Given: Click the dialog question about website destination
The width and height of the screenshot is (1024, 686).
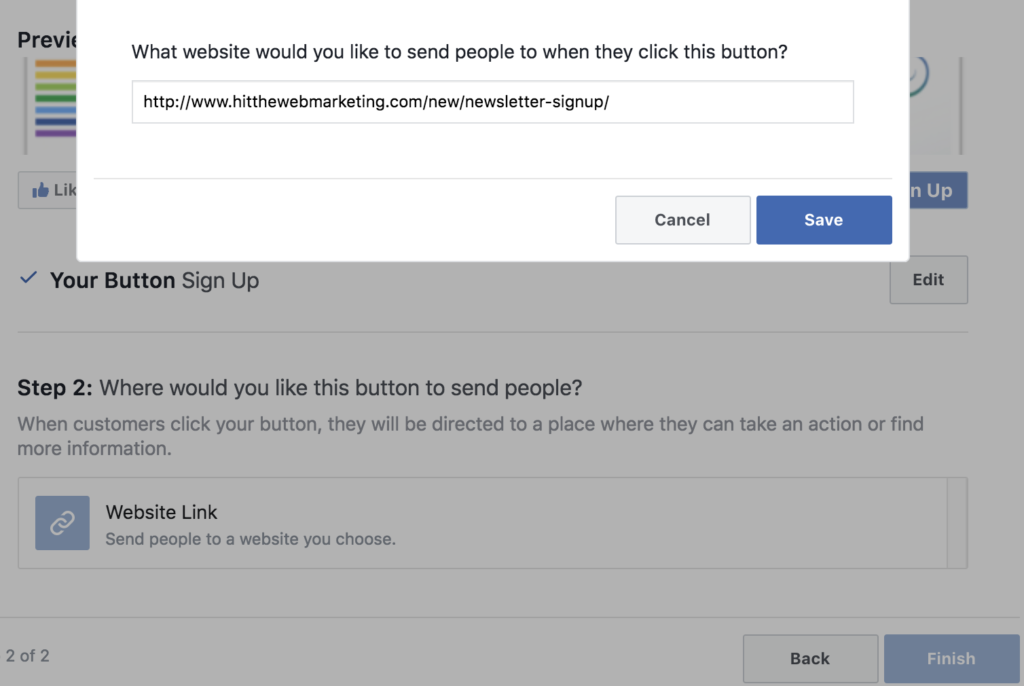Looking at the screenshot, I should (459, 52).
